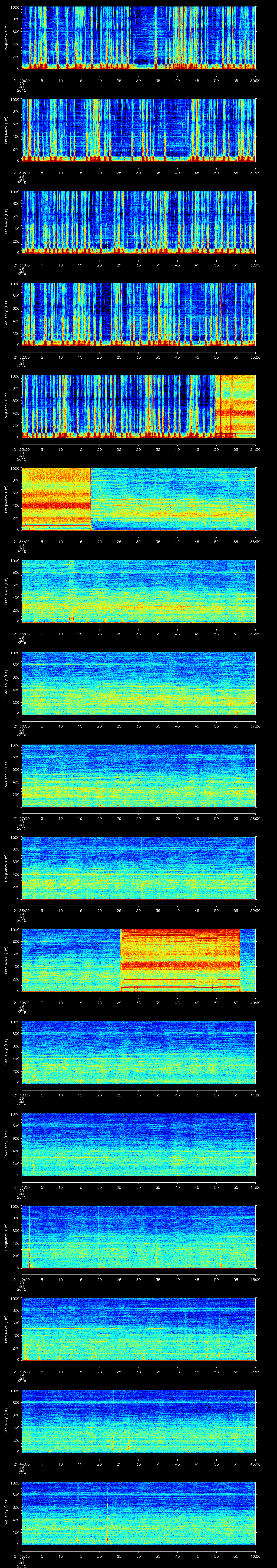Click the "39:00" end time label
The height and width of the screenshot is (1568, 277).
point(256,910)
